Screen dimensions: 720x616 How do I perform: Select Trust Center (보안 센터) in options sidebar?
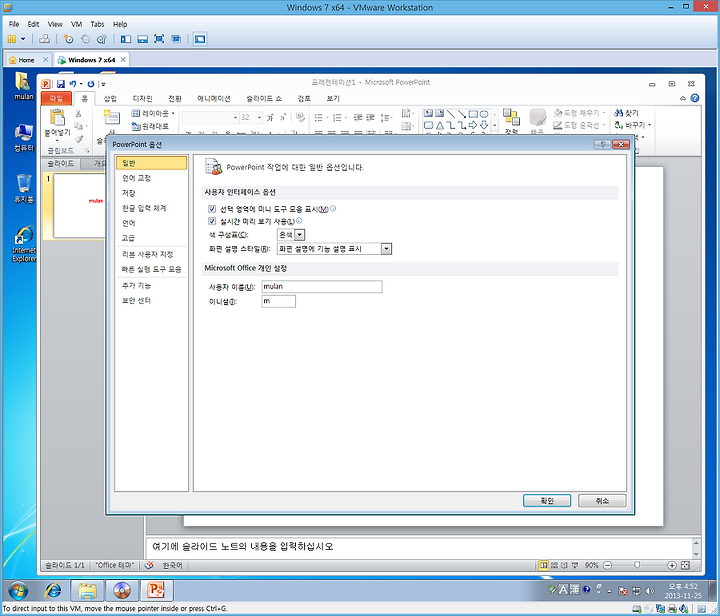(x=136, y=301)
